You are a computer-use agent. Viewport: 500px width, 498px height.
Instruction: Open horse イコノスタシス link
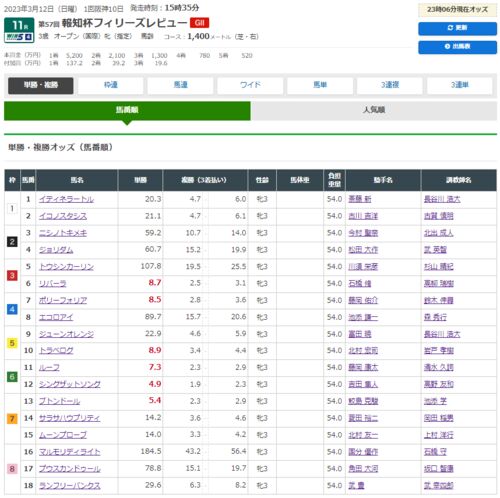tap(63, 216)
